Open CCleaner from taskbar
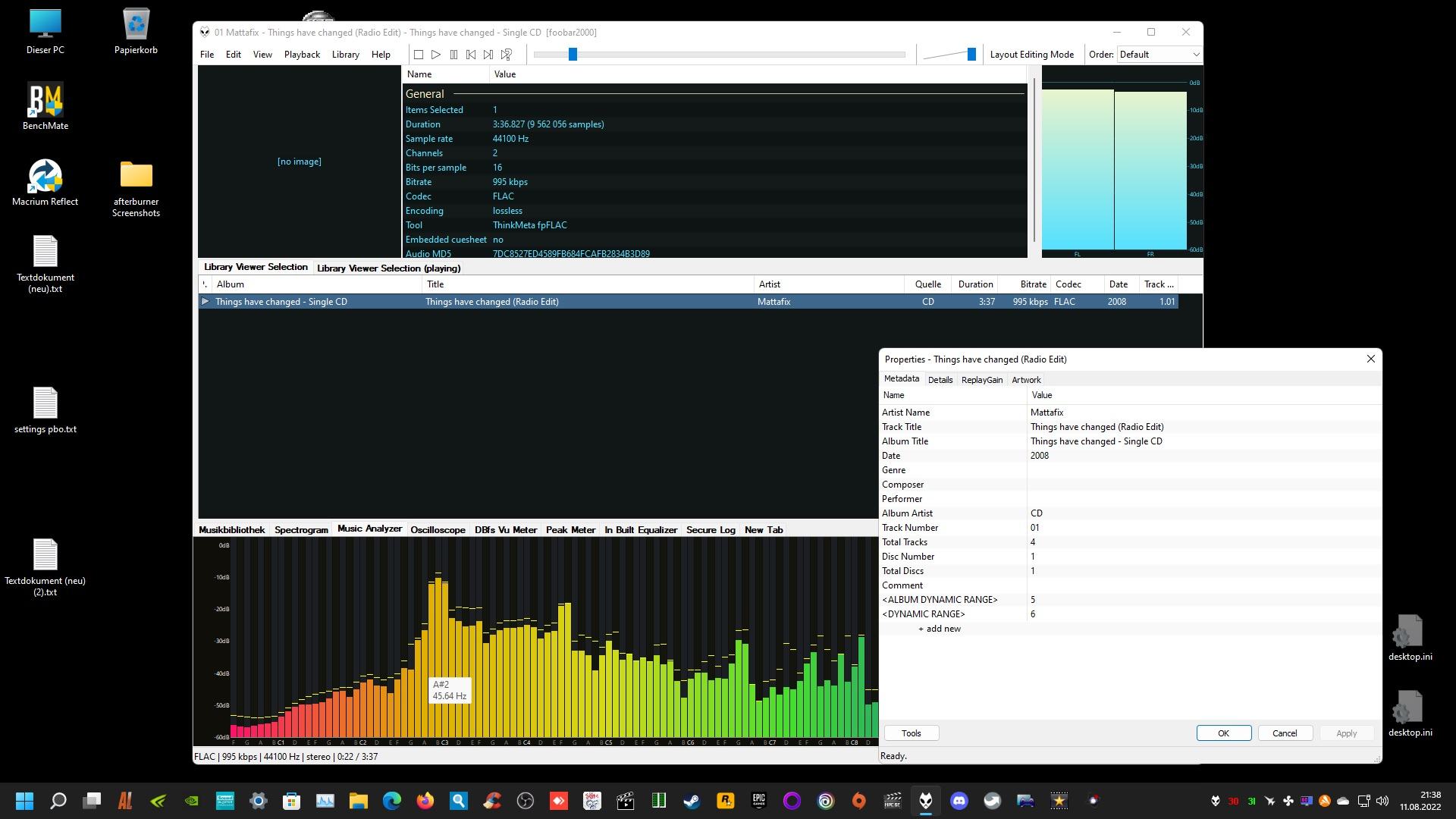The height and width of the screenshot is (819, 1456). coord(492,801)
